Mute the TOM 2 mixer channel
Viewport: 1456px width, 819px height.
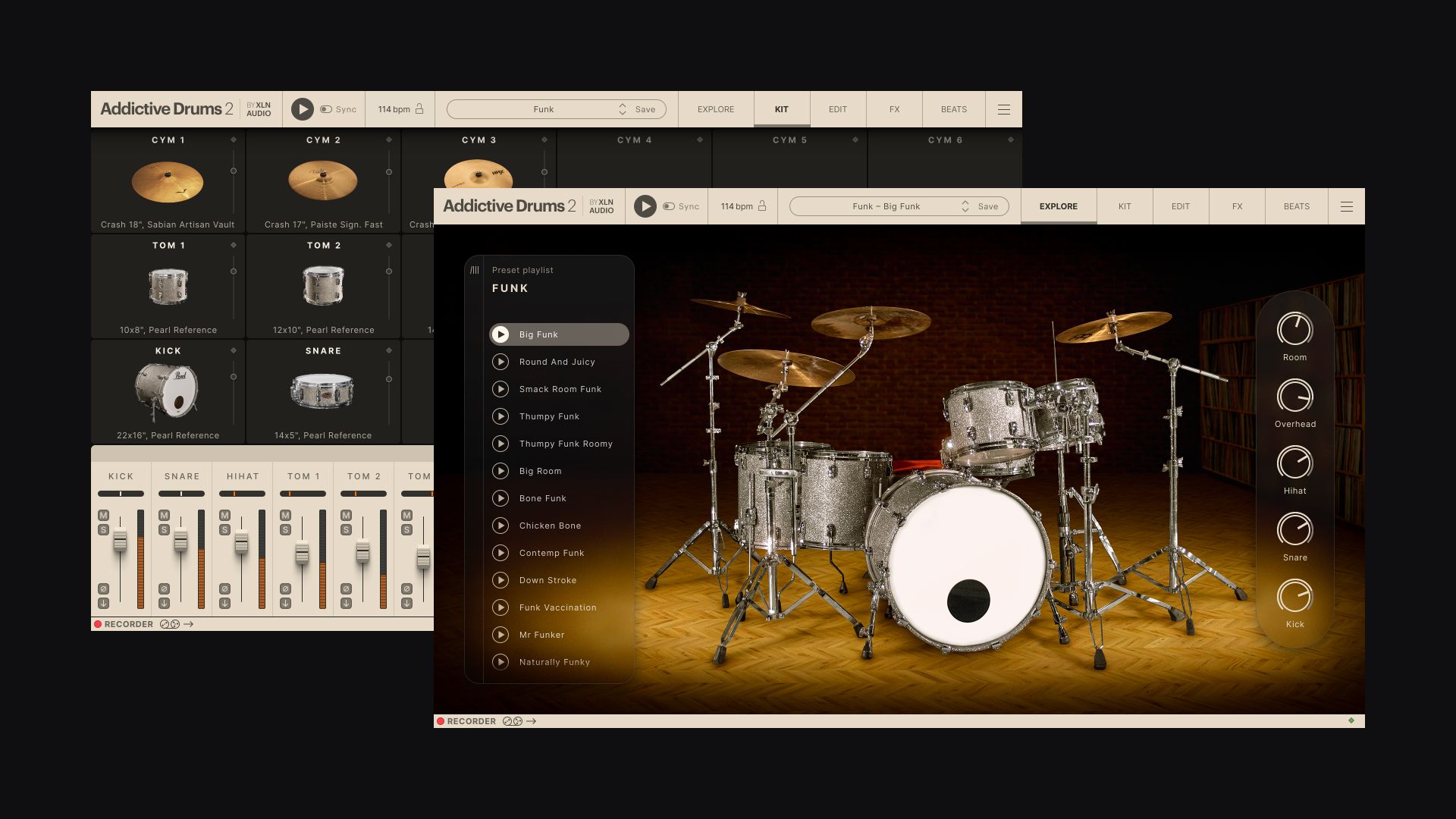click(346, 515)
